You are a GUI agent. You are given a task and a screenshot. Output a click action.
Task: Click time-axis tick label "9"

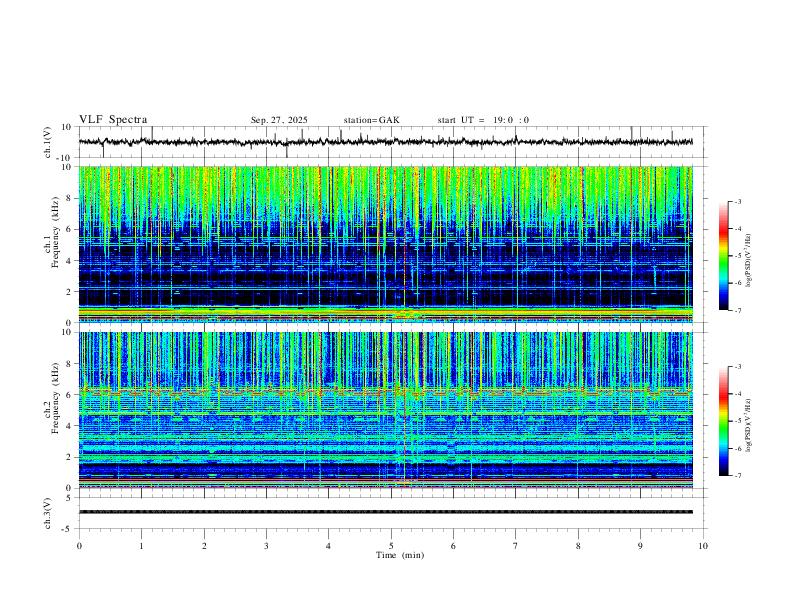point(640,546)
